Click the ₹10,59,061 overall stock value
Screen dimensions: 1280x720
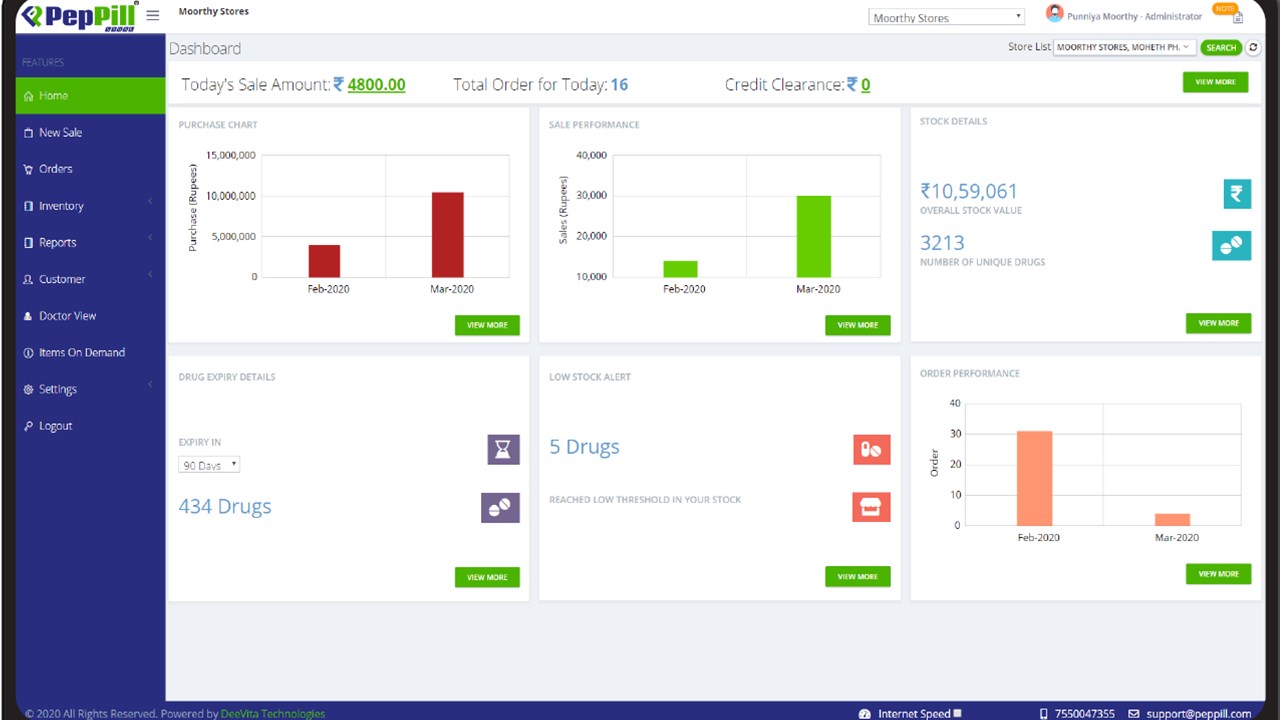click(x=969, y=191)
